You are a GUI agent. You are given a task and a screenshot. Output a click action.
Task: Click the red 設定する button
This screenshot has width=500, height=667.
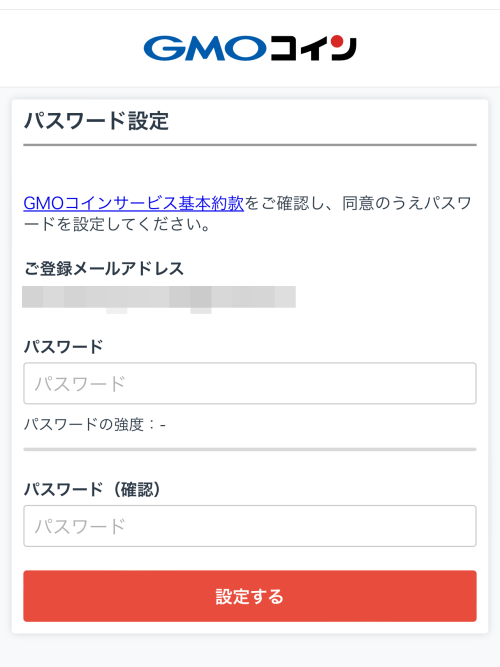pos(250,596)
